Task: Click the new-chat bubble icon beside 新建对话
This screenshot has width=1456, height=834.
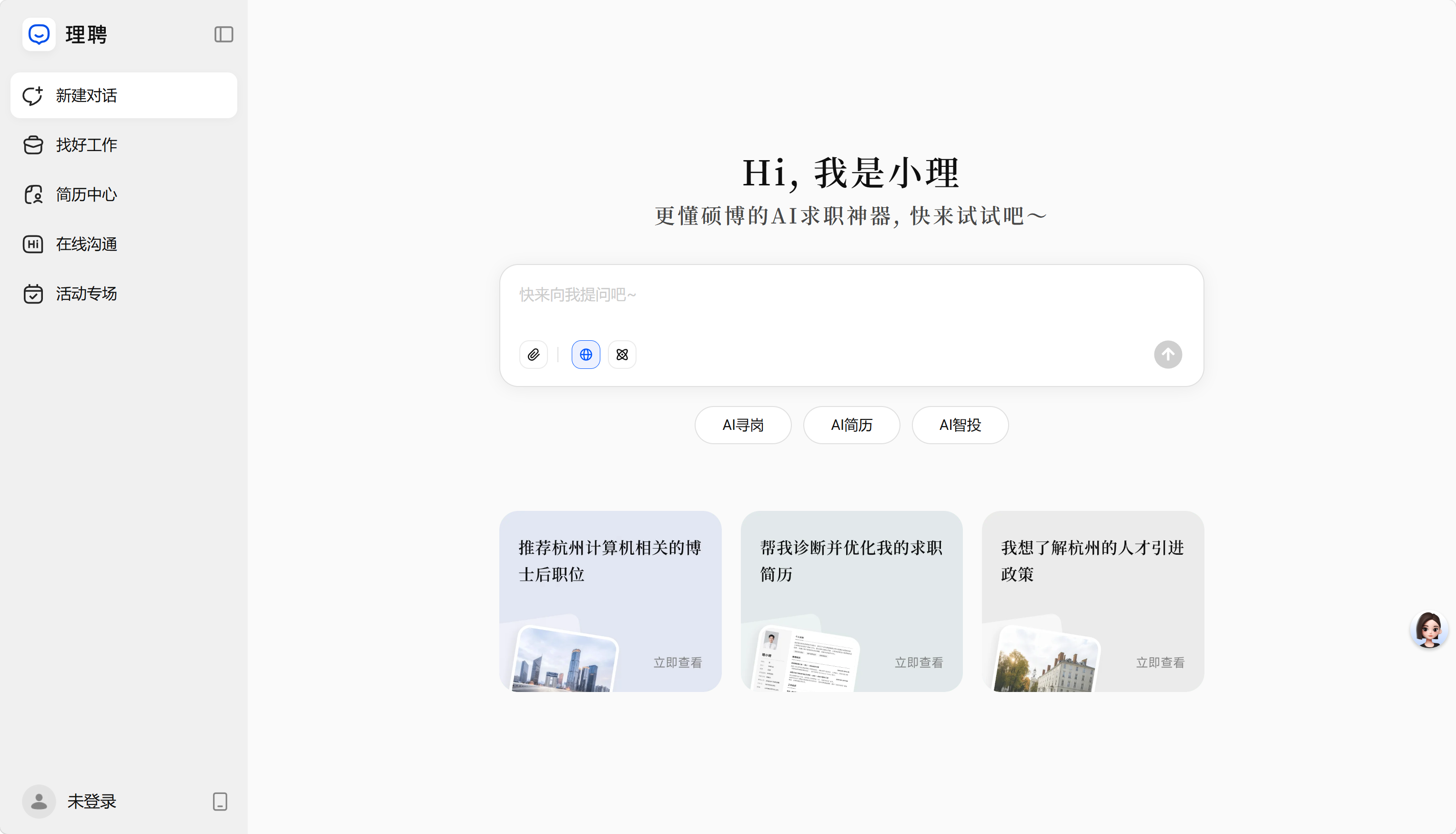Action: 32,96
